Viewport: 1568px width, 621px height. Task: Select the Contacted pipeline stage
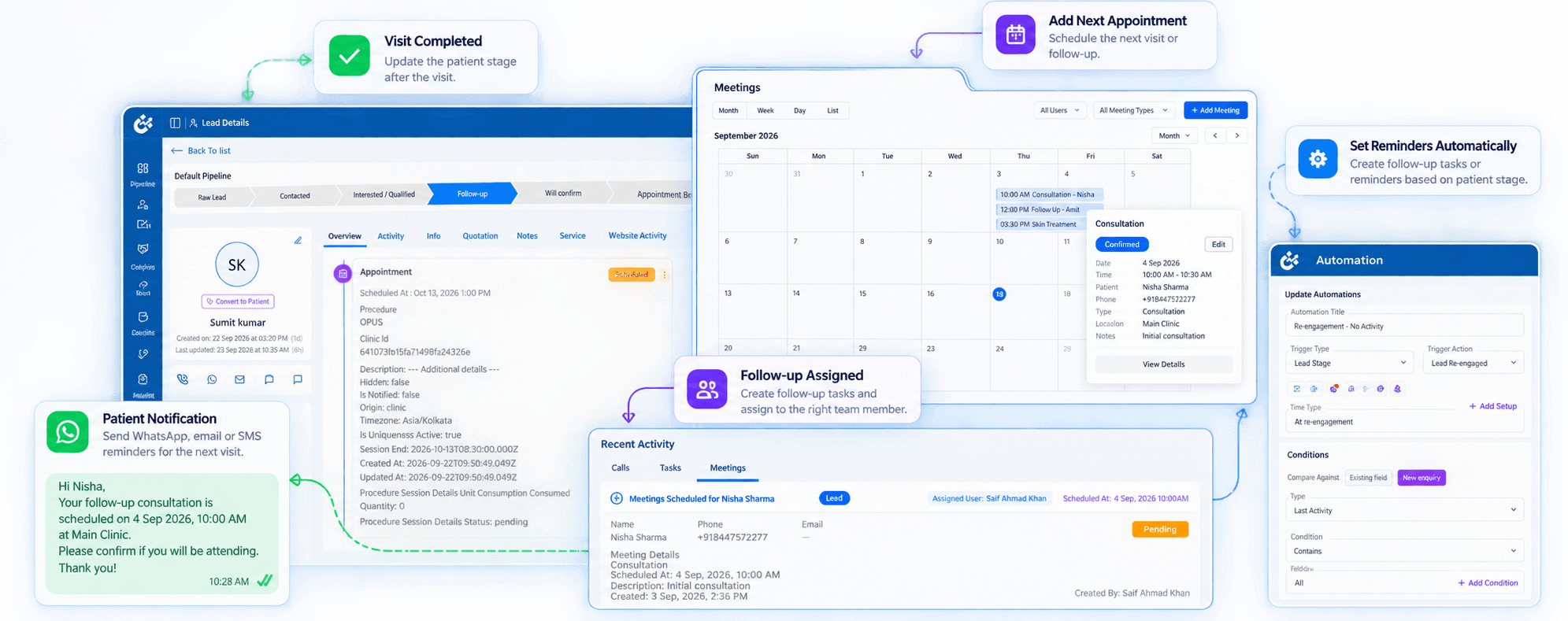295,196
